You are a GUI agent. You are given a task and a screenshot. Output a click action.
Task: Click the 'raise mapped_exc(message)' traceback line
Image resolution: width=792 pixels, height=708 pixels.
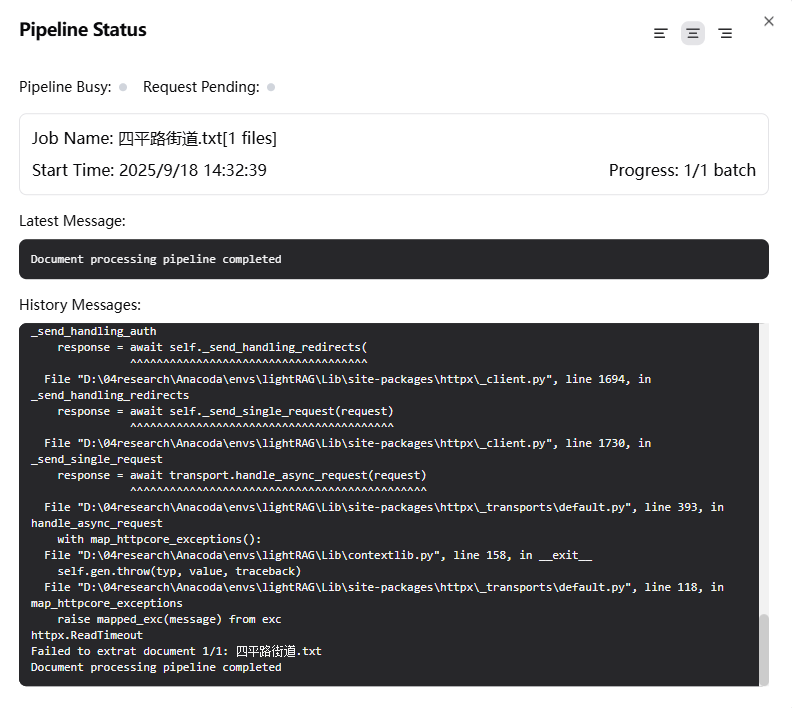coord(169,619)
